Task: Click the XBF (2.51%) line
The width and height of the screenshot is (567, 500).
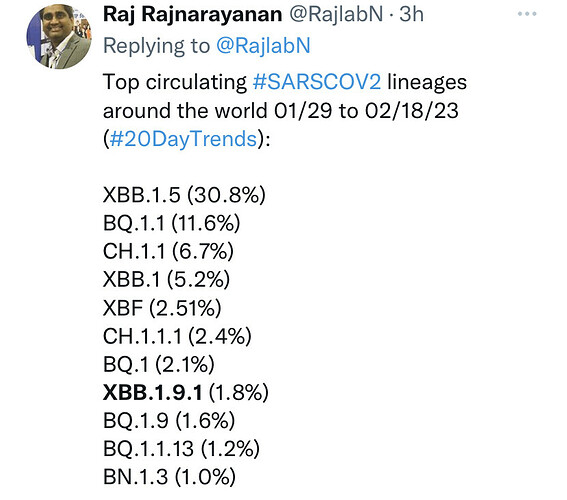Action: (162, 308)
